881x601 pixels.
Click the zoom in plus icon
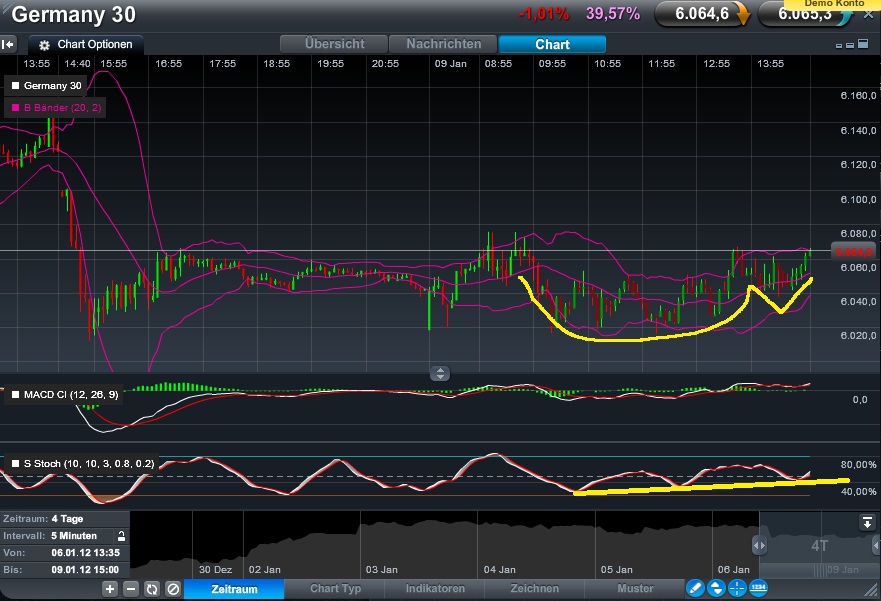(110, 589)
